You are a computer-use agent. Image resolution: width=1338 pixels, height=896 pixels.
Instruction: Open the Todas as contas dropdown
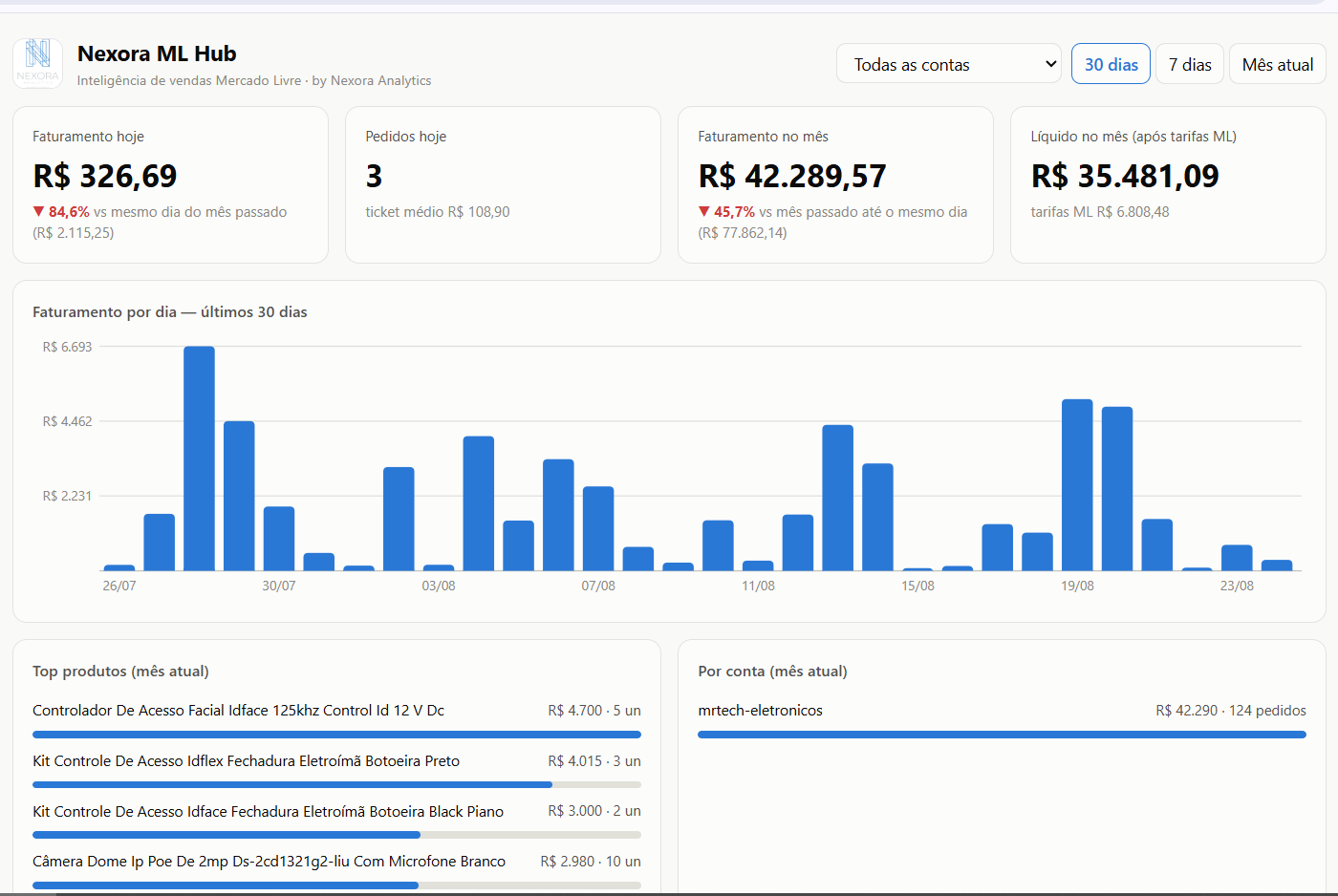(949, 64)
